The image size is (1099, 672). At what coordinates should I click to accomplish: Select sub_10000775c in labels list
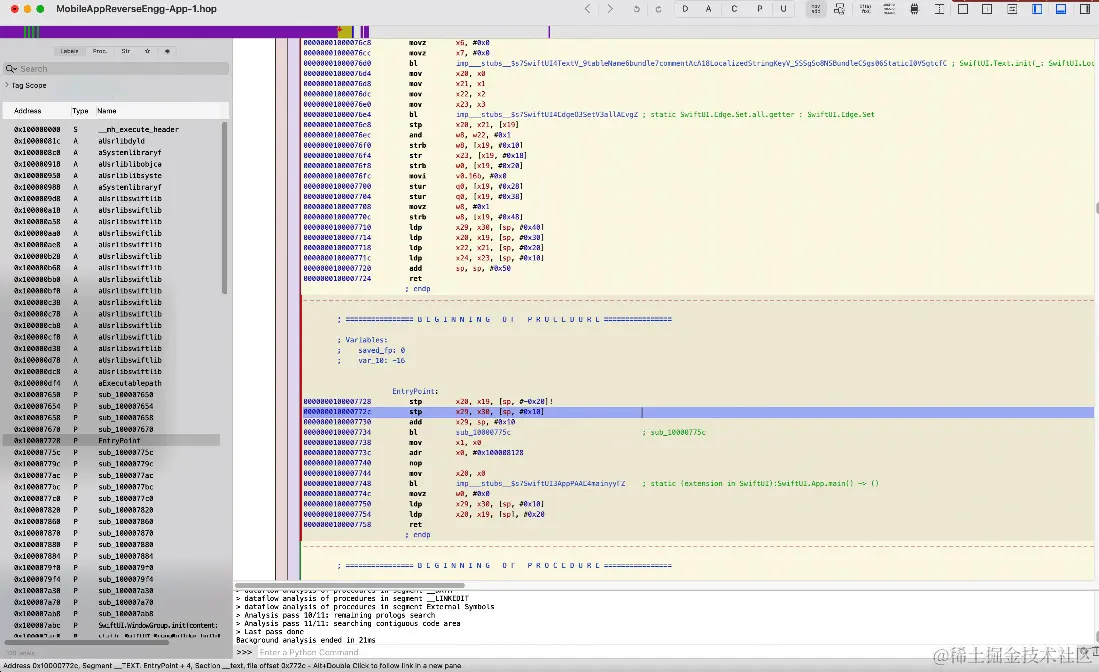point(112,453)
